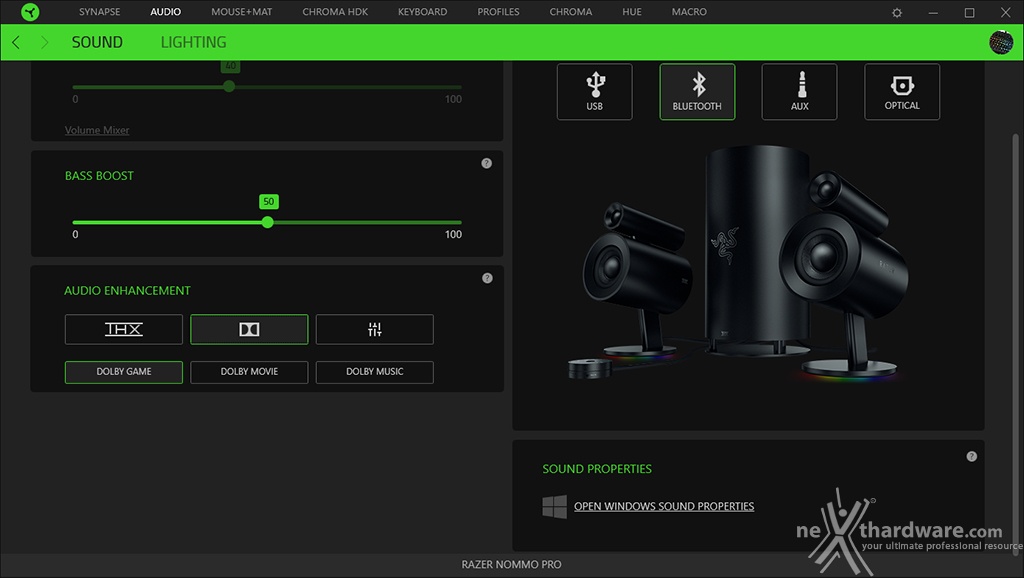Click the Bass Boost slider handle
The width and height of the screenshot is (1024, 578).
268,223
